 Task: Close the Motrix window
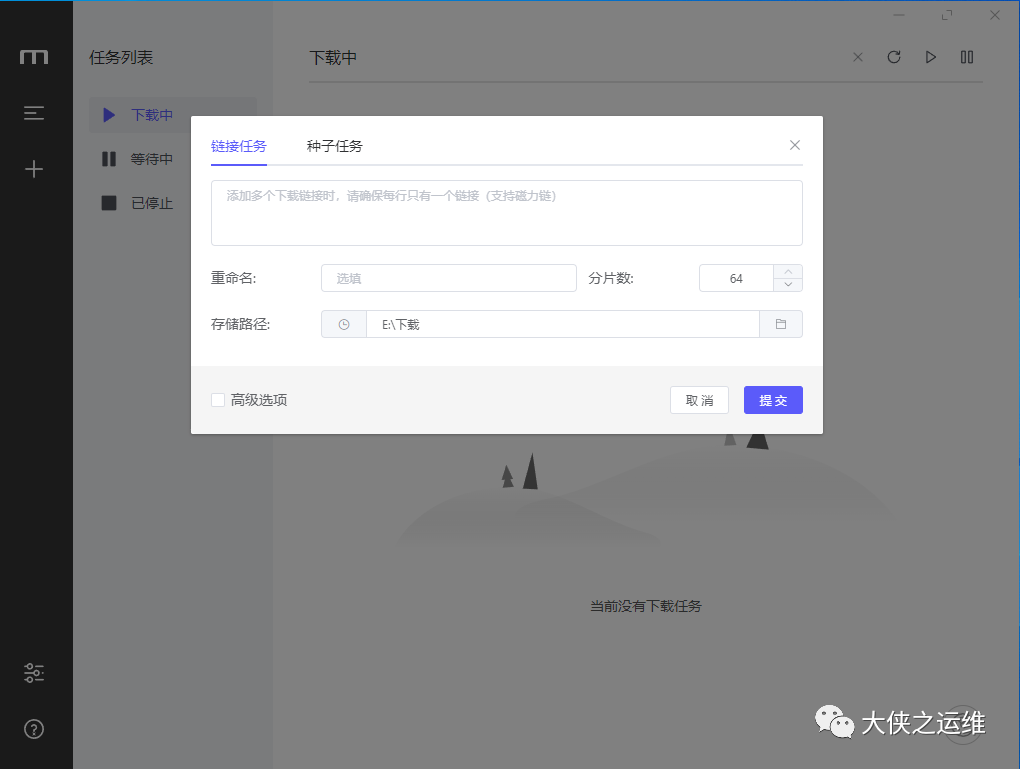coord(995,15)
